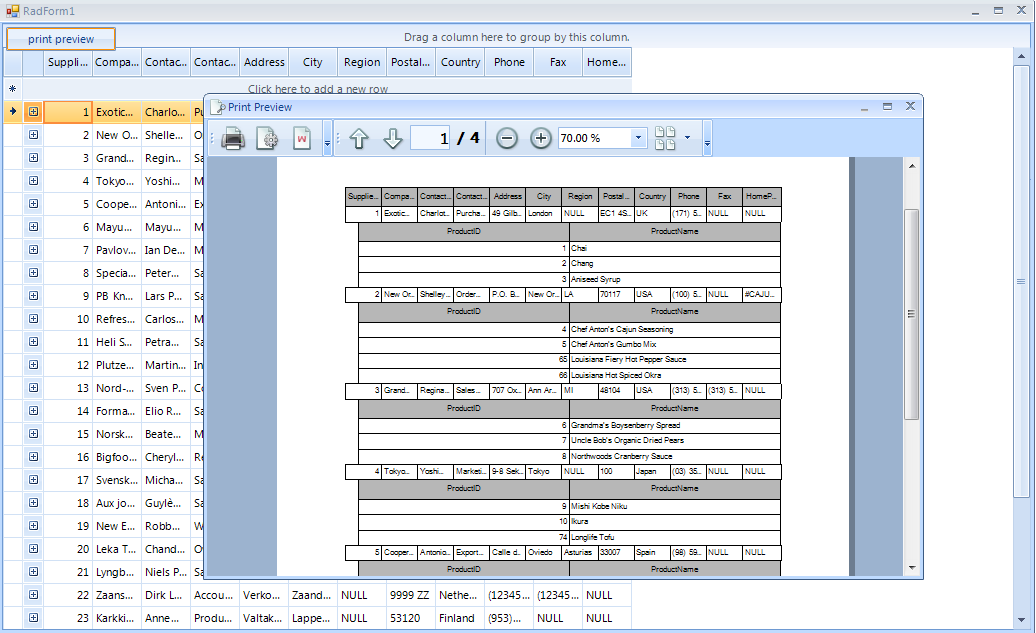Select row 13 Nord supplier record
This screenshot has width=1036, height=633.
117,388
